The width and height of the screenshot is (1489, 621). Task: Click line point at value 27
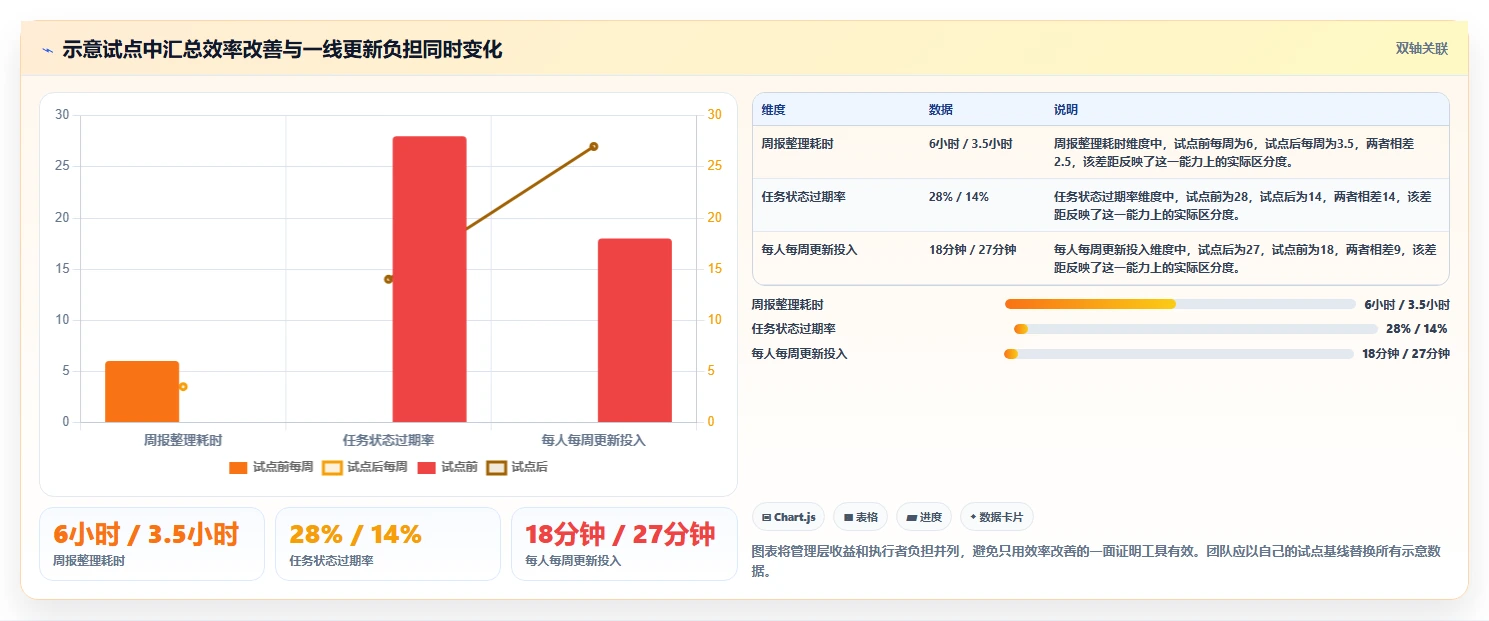tap(593, 146)
